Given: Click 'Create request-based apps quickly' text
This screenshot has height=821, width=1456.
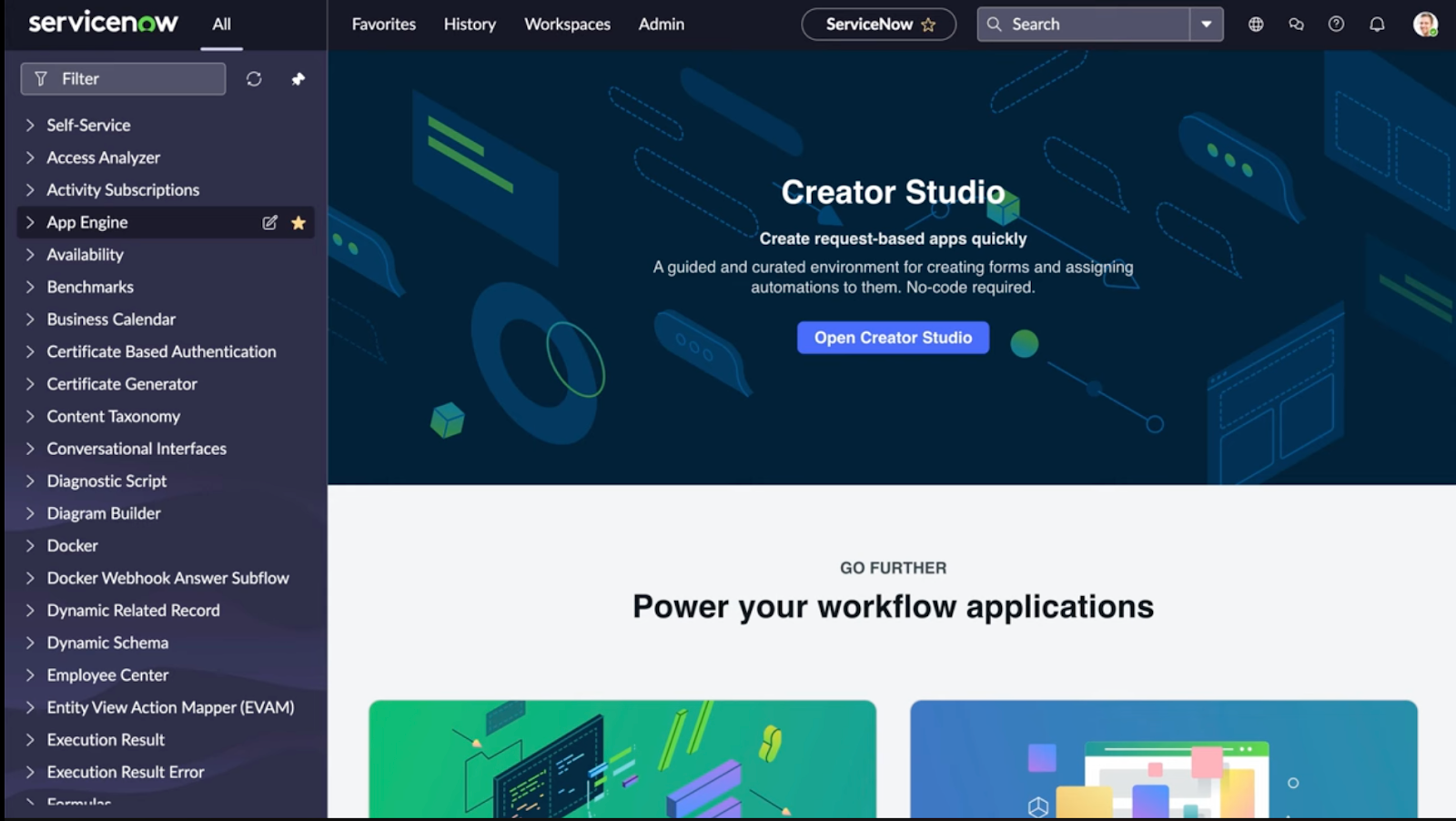Looking at the screenshot, I should [x=893, y=238].
